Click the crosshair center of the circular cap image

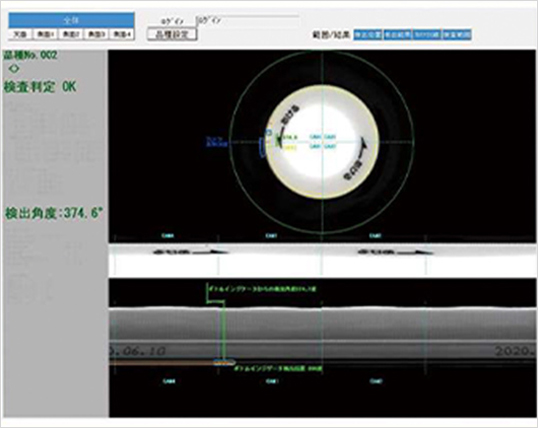point(322,141)
